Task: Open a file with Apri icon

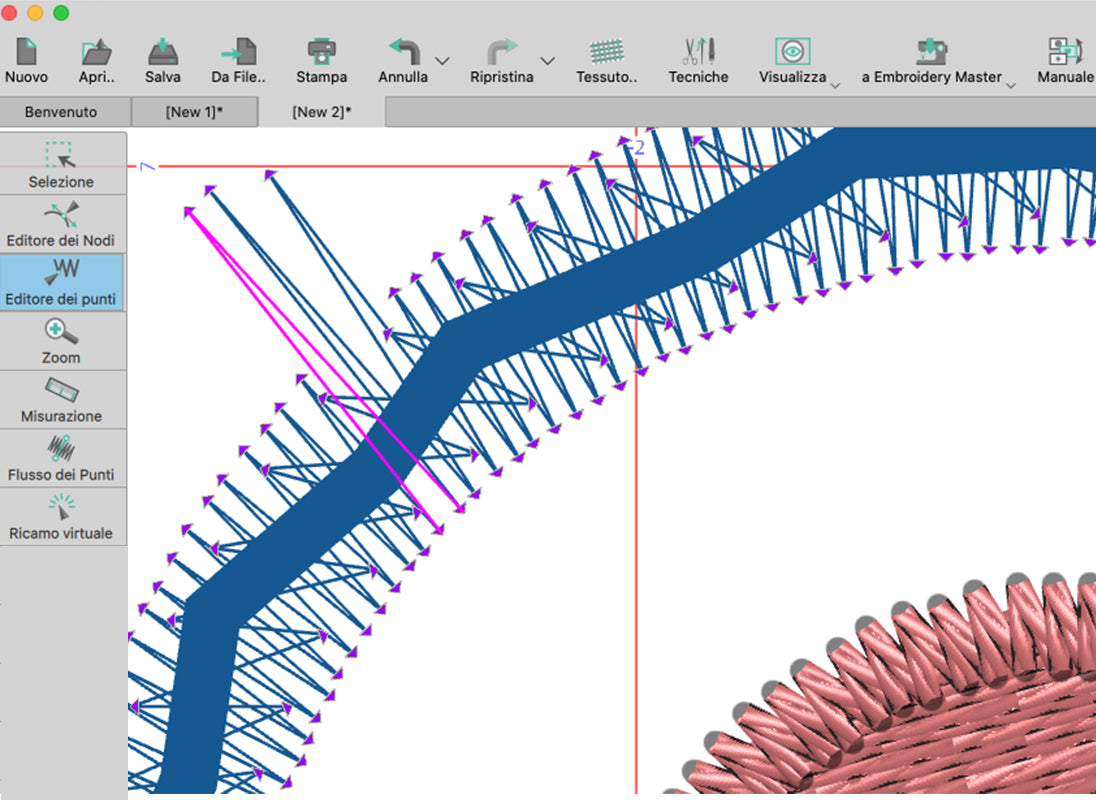Action: point(96,52)
